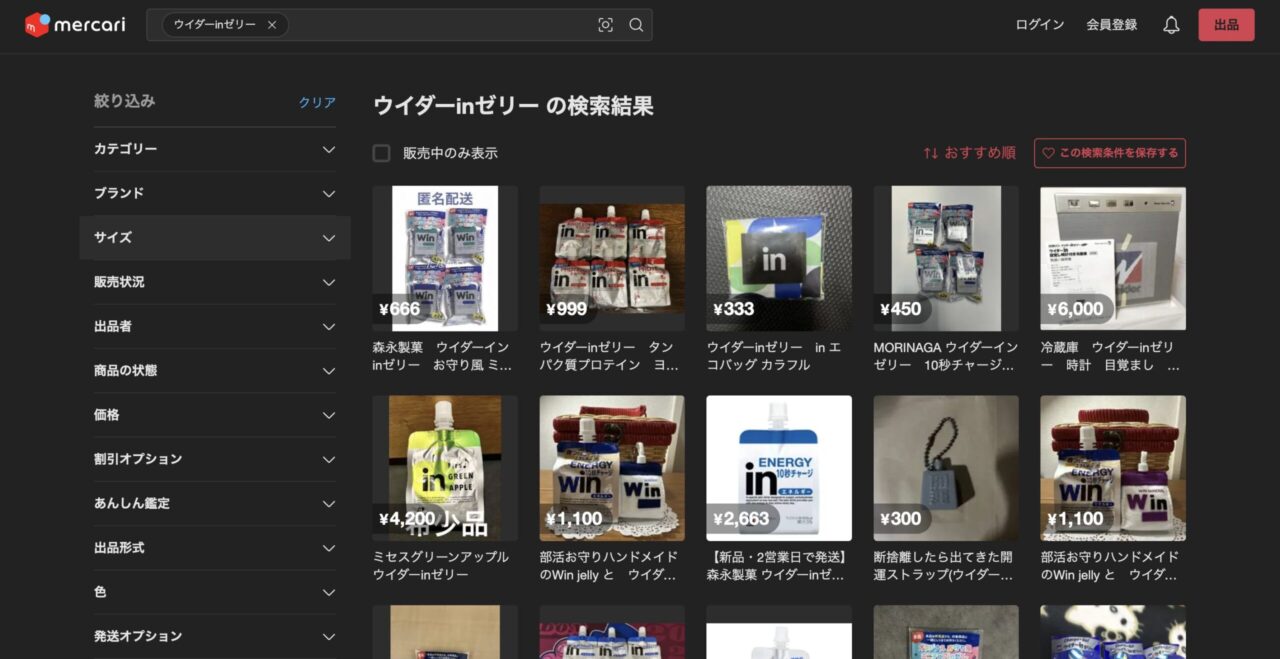Open the ¥6,000 冷蔵庫 item thumbnail
This screenshot has height=659, width=1280.
point(1113,258)
